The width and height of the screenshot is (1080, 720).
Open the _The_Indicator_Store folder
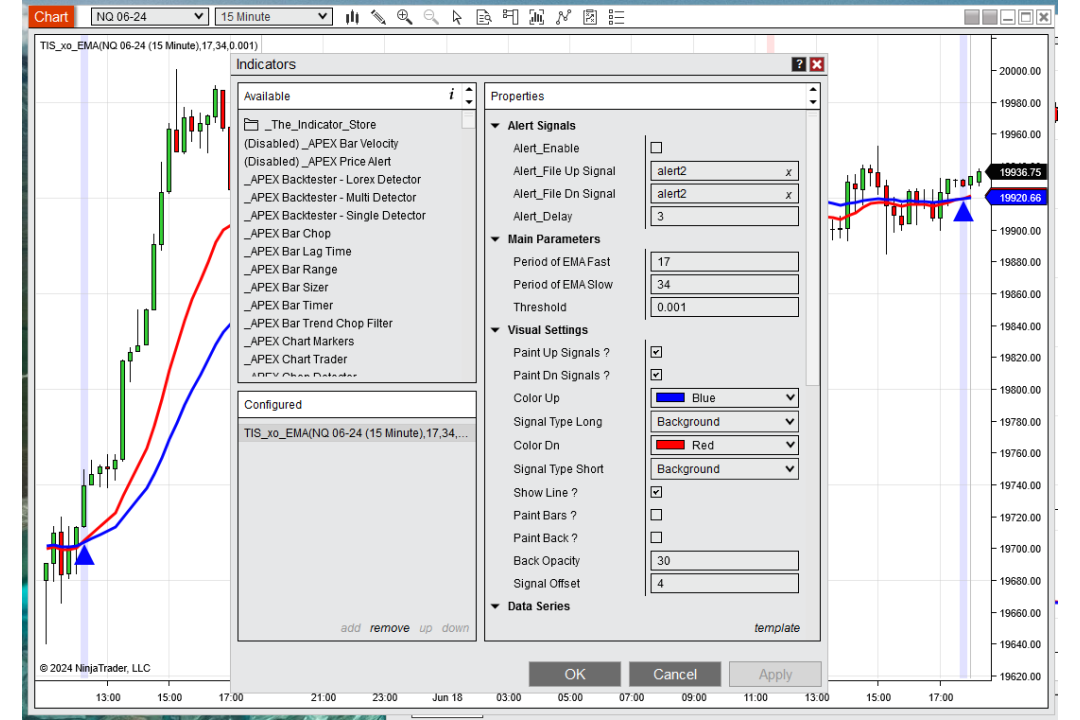(310, 125)
